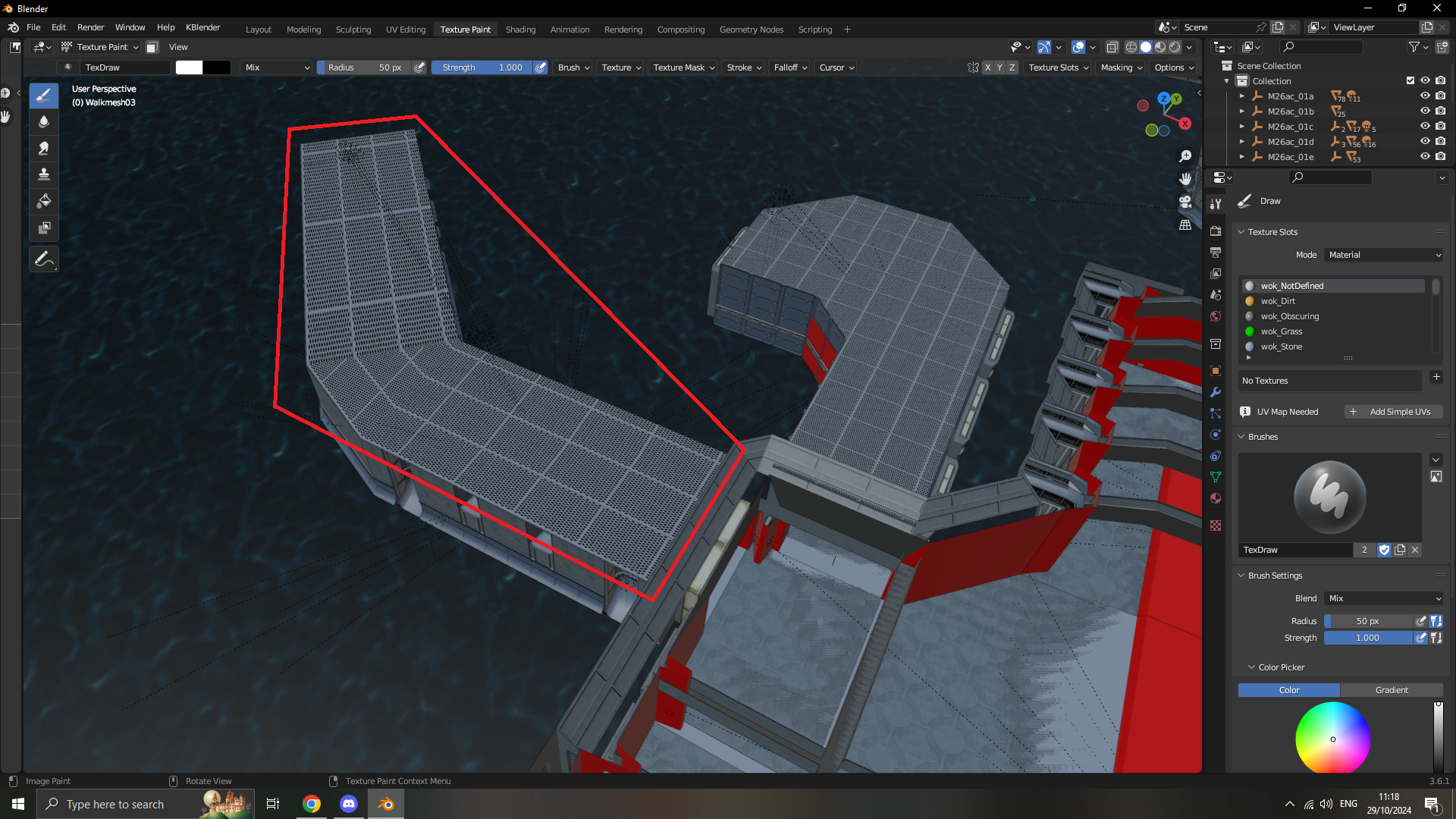Uncheck the Collection exclude checkbox
The height and width of the screenshot is (819, 1456).
[1410, 81]
